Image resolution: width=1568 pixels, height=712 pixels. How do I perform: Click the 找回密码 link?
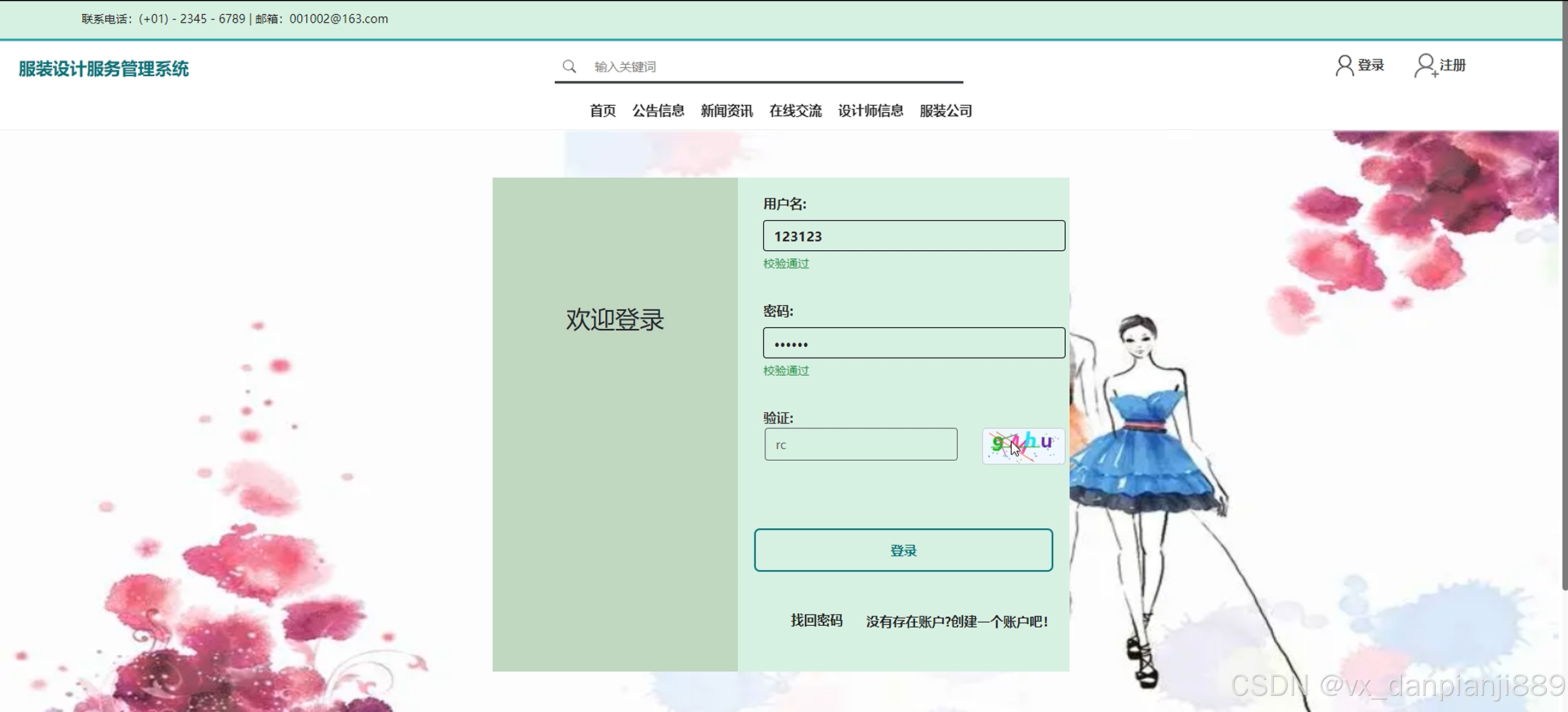816,620
